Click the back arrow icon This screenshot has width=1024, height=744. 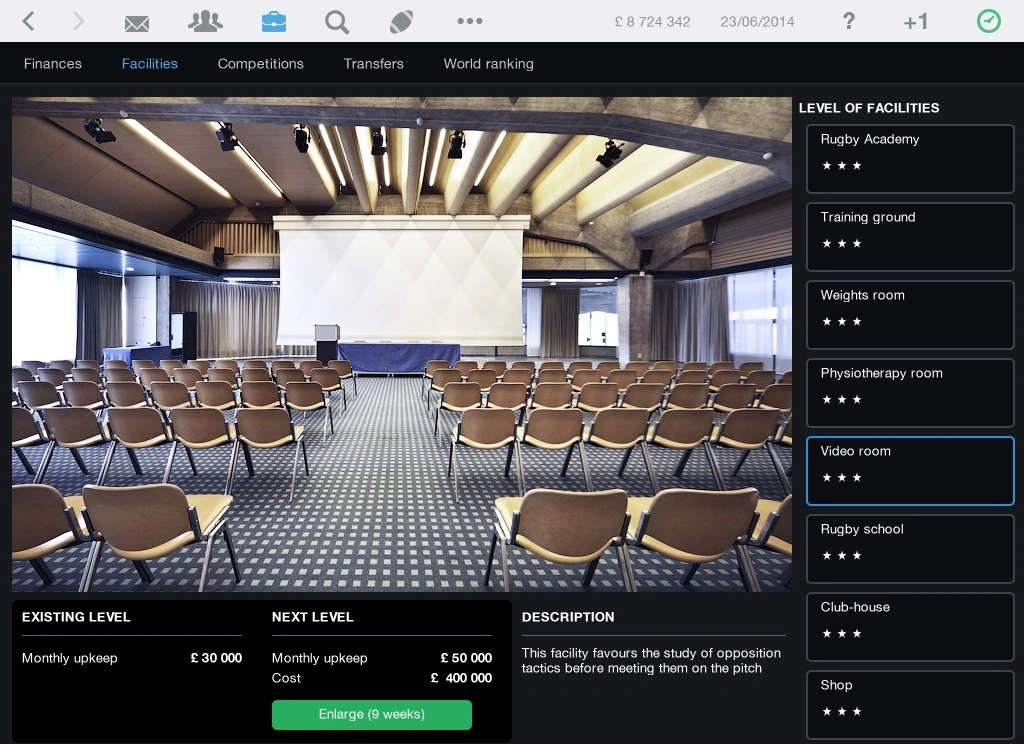pyautogui.click(x=28, y=21)
